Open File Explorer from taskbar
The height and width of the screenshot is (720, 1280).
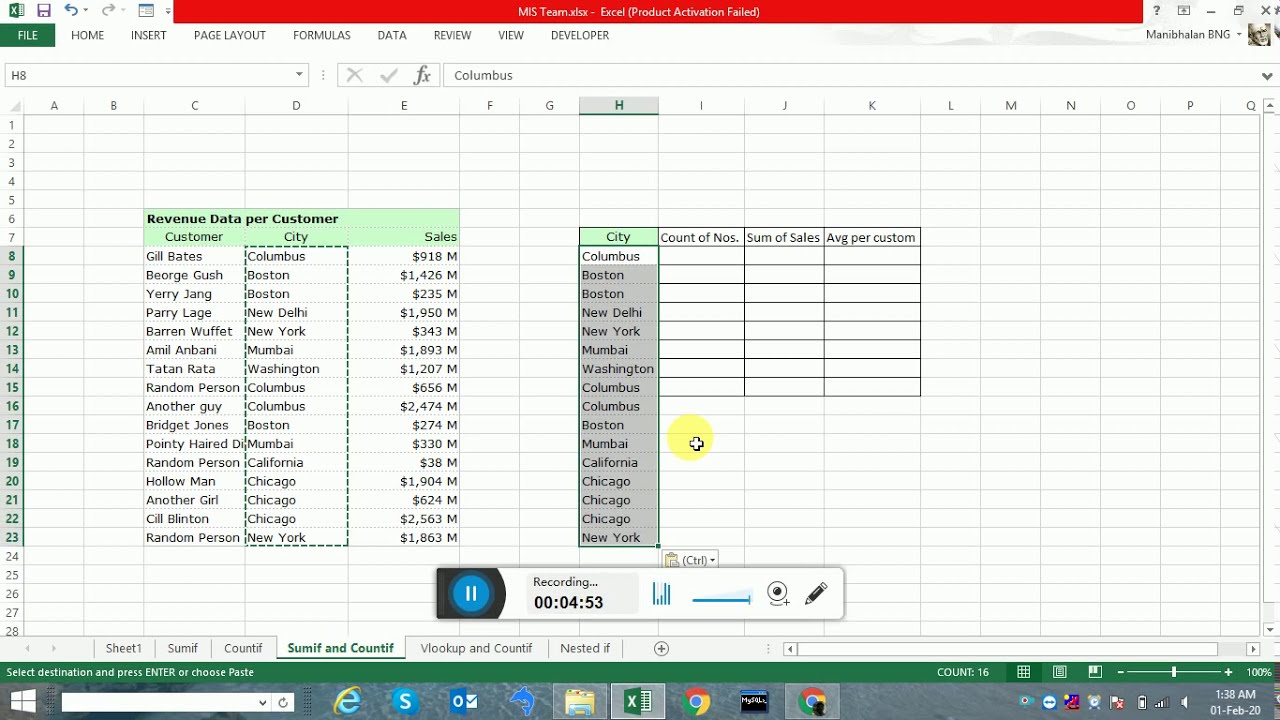pos(580,702)
